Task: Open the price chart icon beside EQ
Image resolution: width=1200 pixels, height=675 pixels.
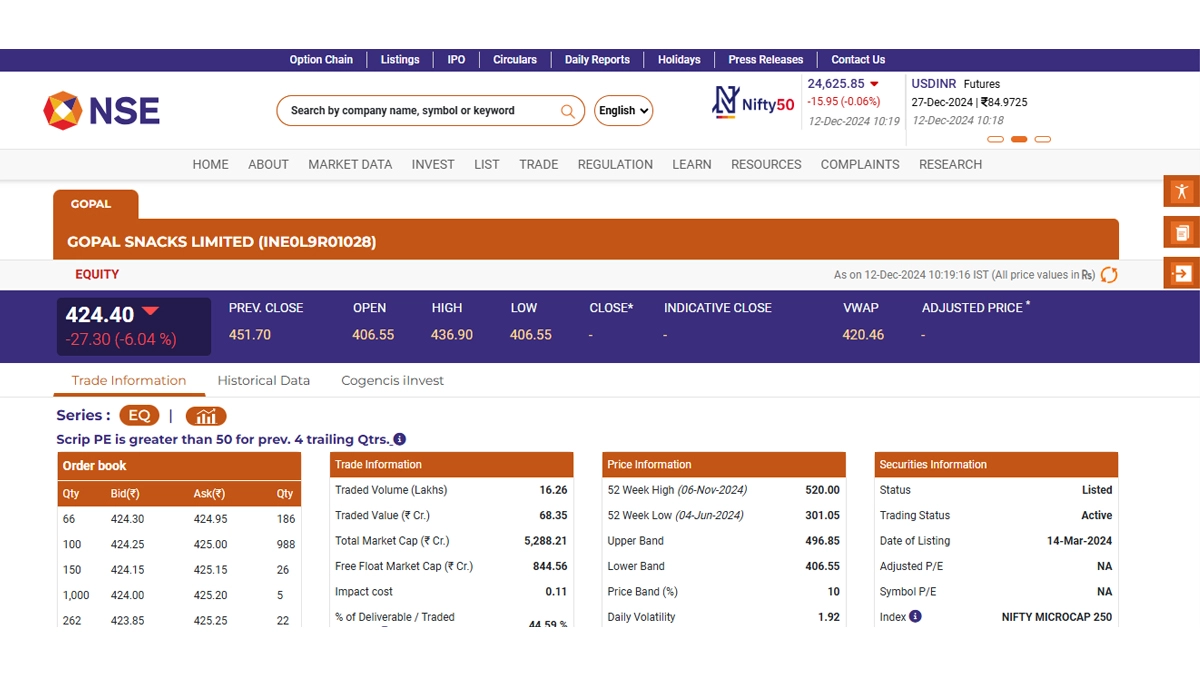Action: tap(206, 416)
